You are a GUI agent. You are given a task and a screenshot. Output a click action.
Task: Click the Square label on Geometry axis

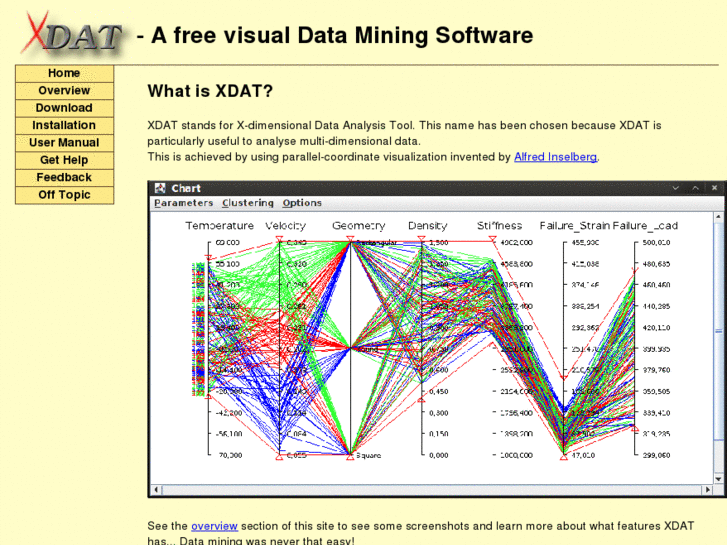(x=369, y=455)
